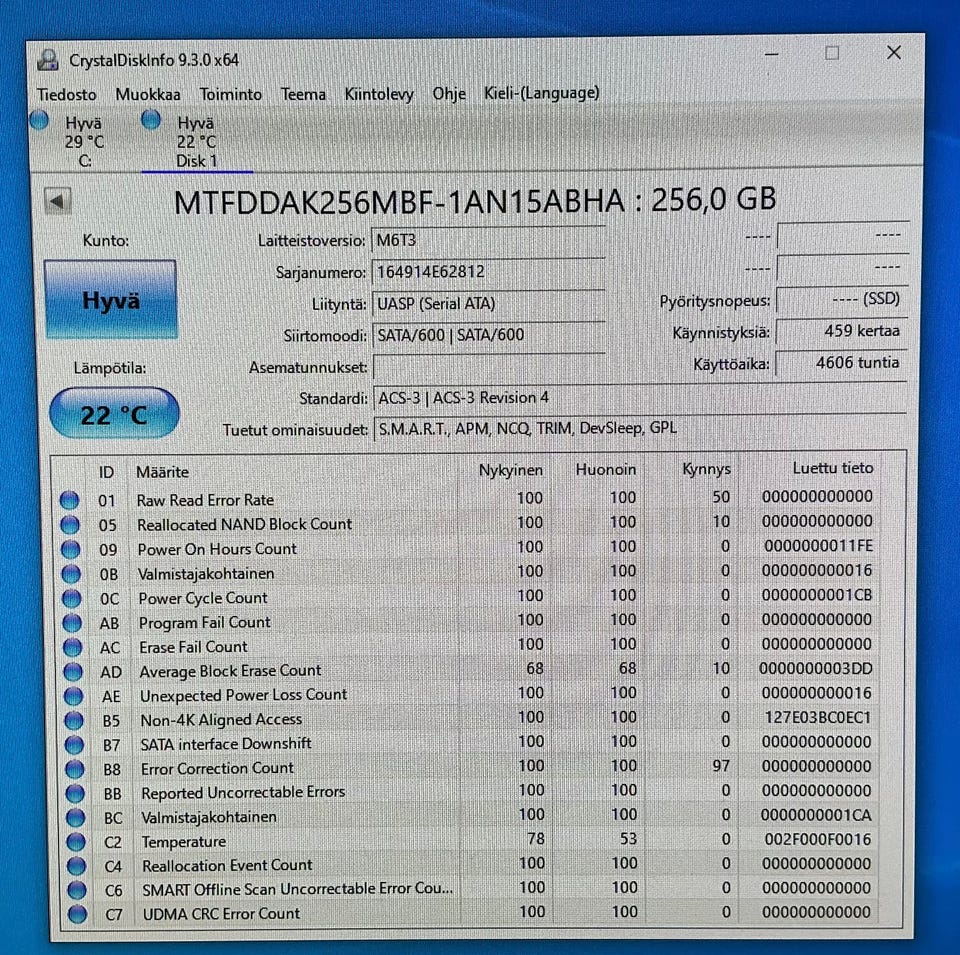This screenshot has height=955, width=960.
Task: Open the Muokkaa menu
Action: coord(148,94)
